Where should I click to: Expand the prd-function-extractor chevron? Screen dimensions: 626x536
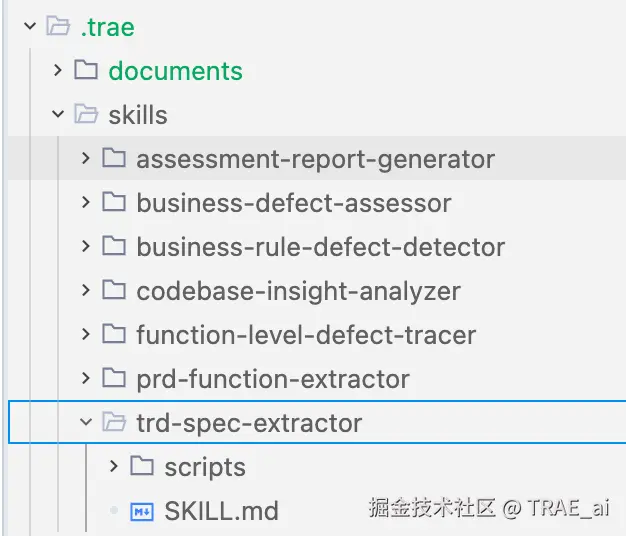pyautogui.click(x=86, y=379)
